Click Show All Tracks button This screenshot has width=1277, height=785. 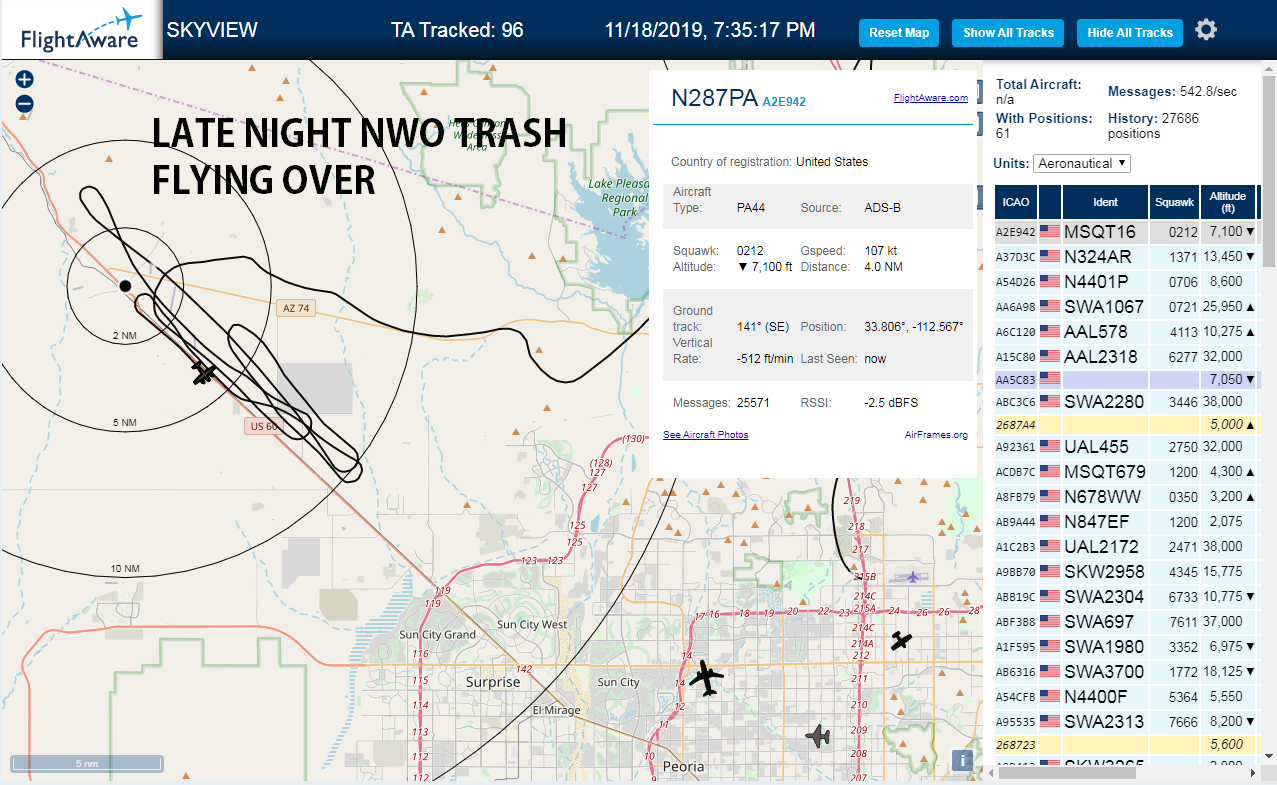pyautogui.click(x=1008, y=33)
